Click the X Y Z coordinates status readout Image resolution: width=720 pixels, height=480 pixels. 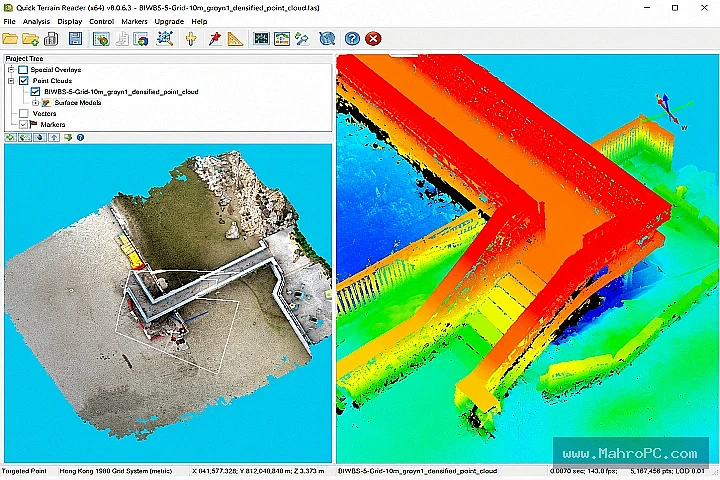click(x=258, y=471)
